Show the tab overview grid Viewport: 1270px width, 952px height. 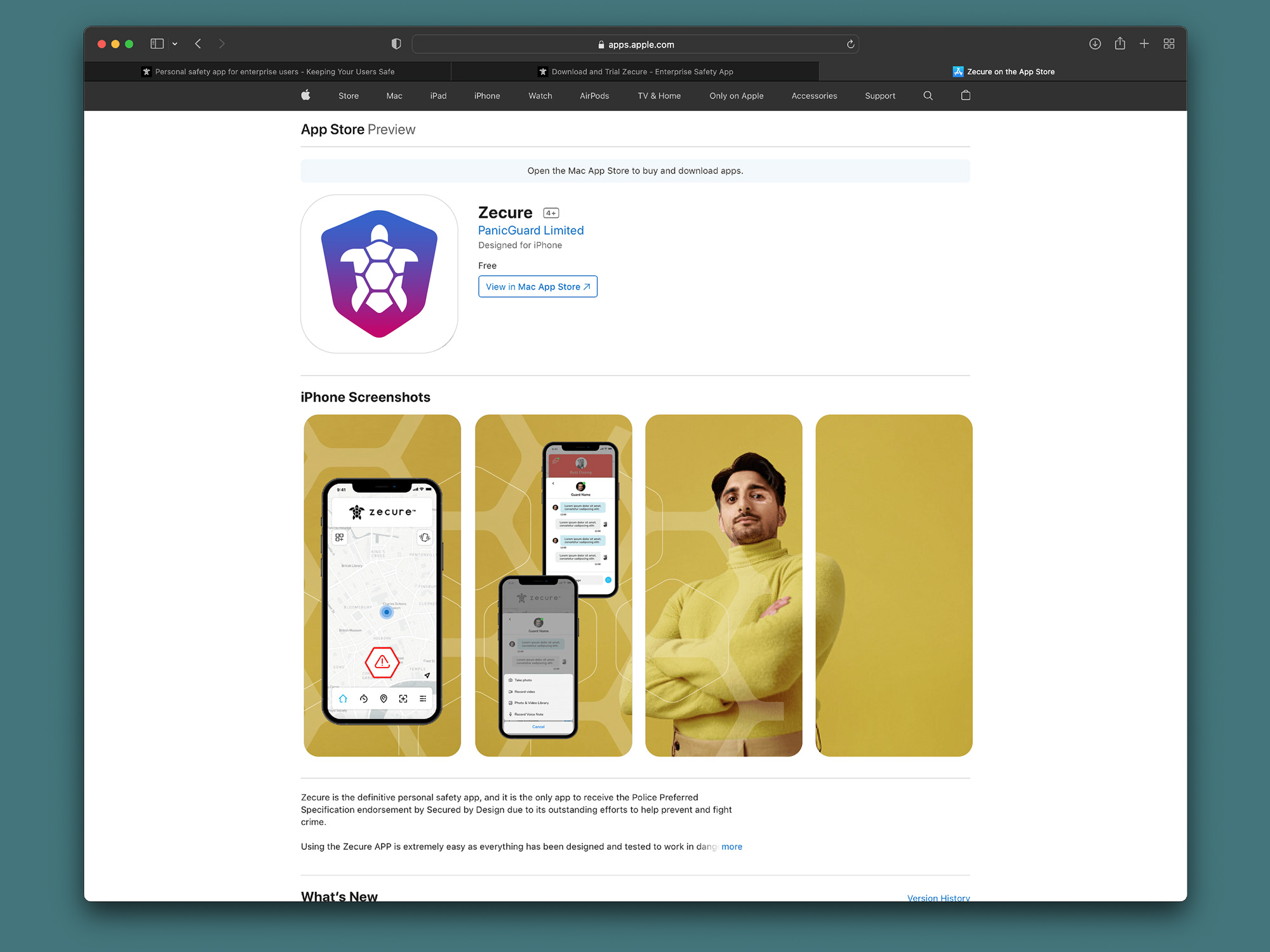tap(1168, 44)
